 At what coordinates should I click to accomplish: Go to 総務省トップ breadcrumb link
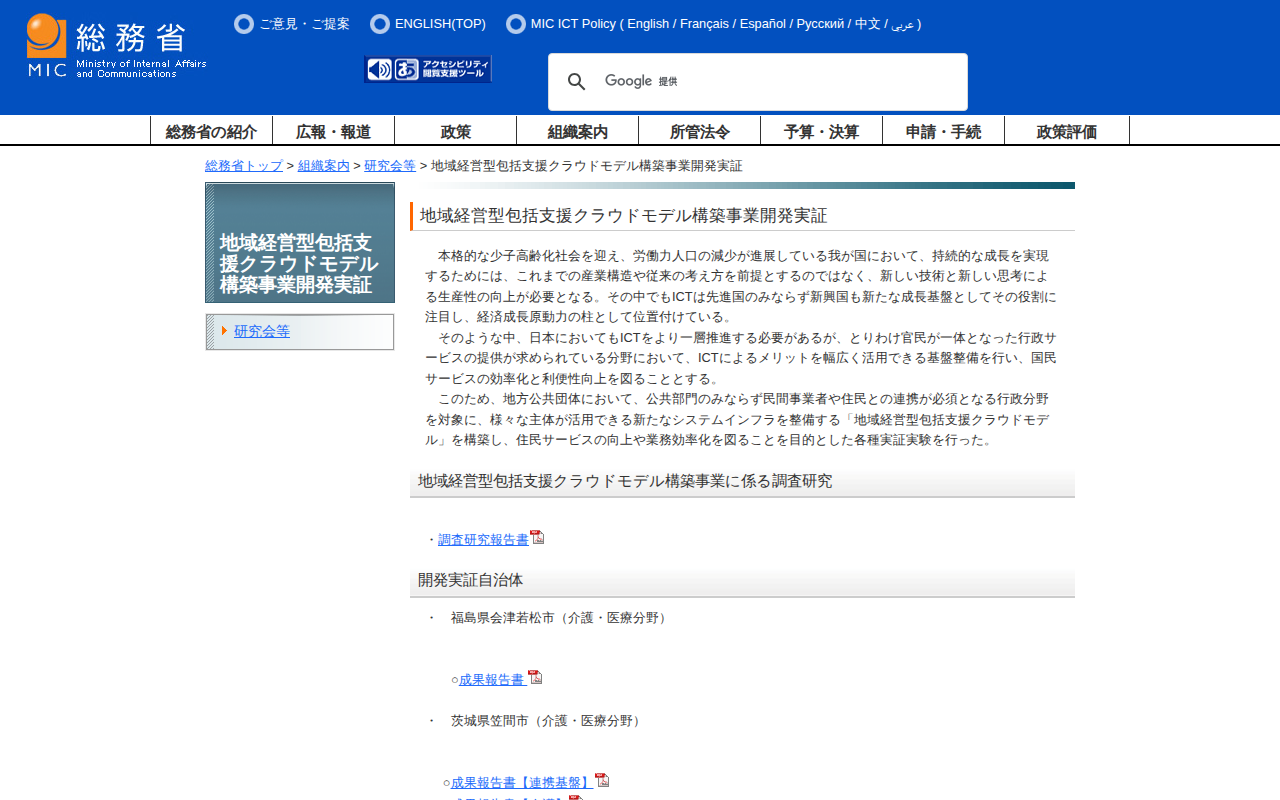coord(244,166)
